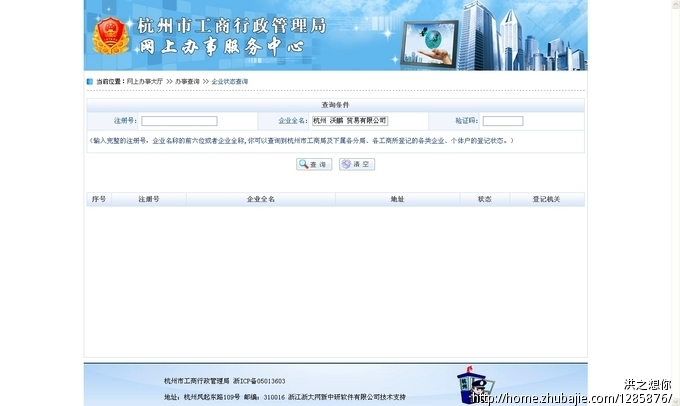Click the 序号 column header
The width and height of the screenshot is (680, 406).
coord(99,199)
